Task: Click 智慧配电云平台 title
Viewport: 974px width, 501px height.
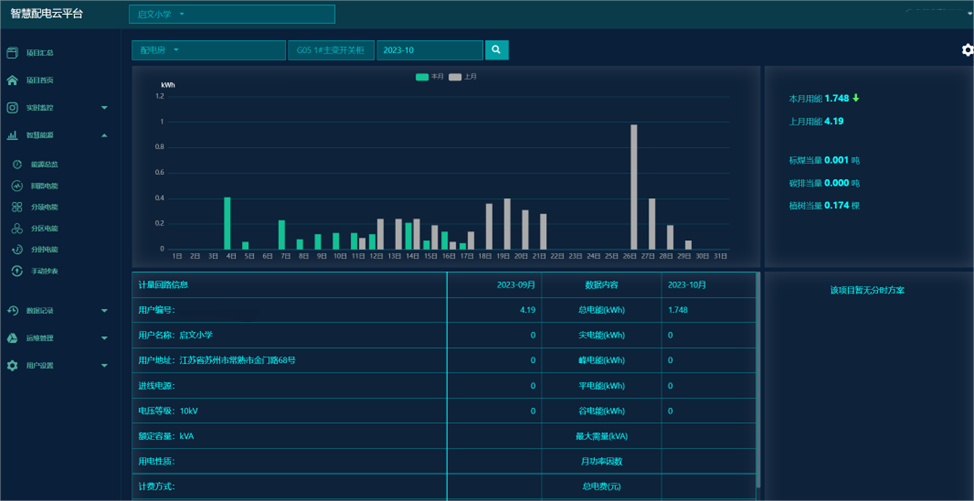Action: click(46, 14)
